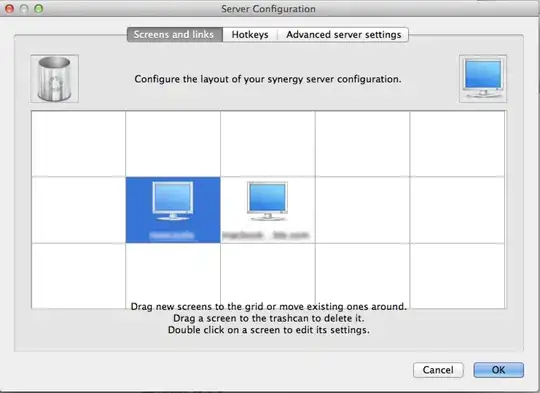Viewport: 540px width, 393px height.
Task: Close the Server Configuration window
Action: 9,9
